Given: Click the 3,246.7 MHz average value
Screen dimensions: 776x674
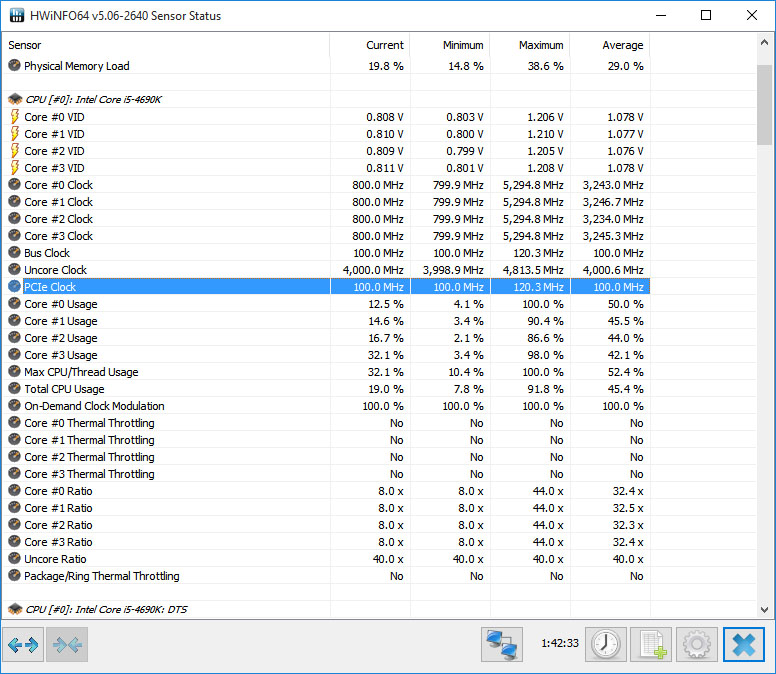Looking at the screenshot, I should coord(613,202).
